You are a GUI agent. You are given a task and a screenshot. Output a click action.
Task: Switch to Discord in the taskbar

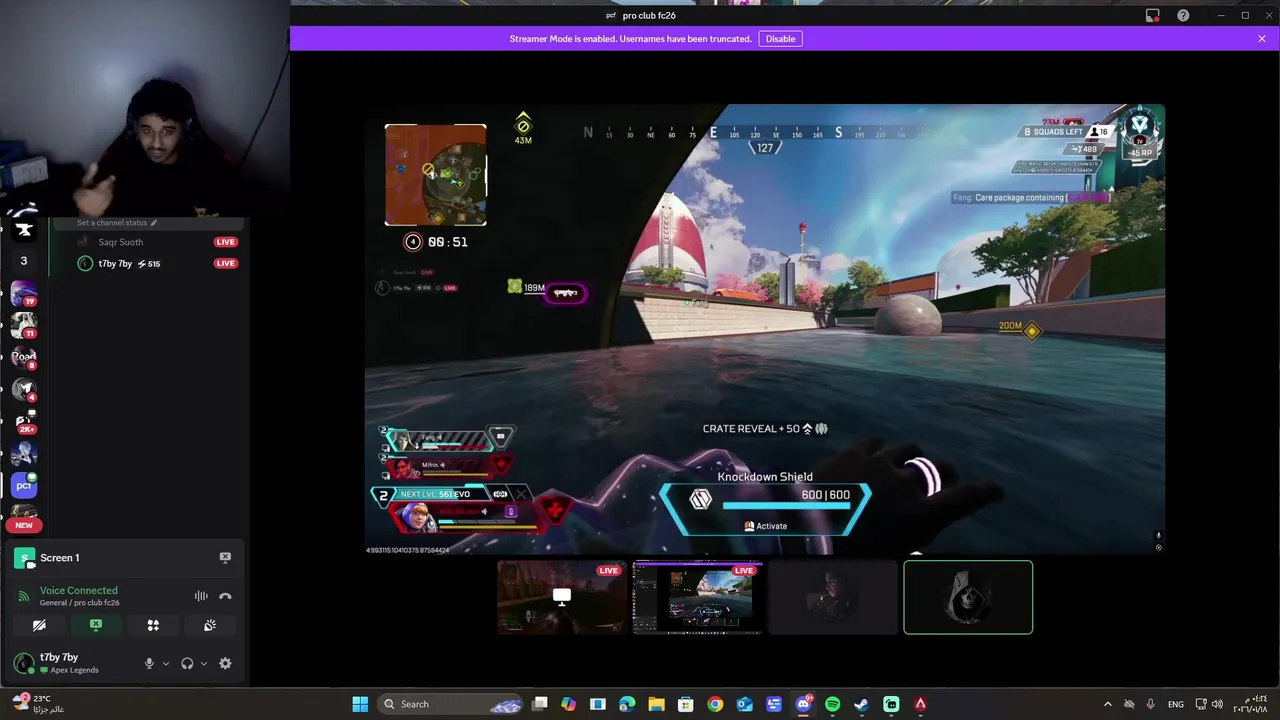tap(803, 704)
